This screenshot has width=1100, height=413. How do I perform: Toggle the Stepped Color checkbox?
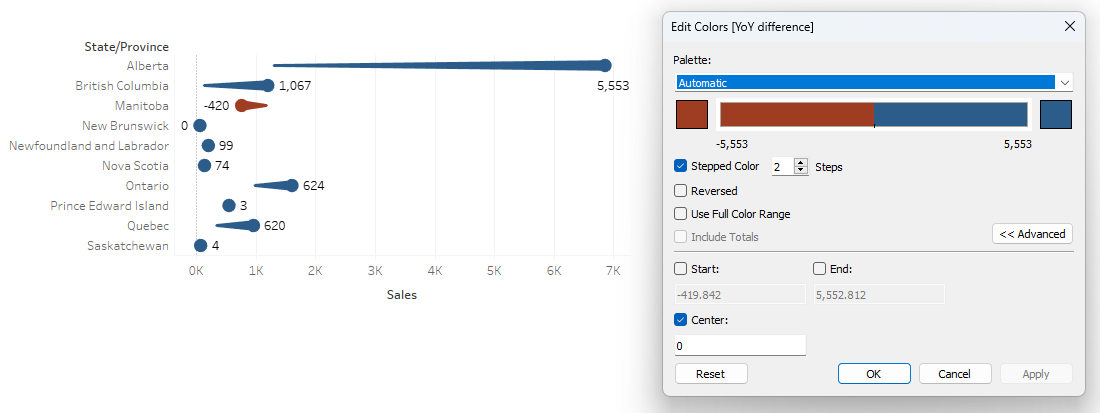[x=681, y=166]
